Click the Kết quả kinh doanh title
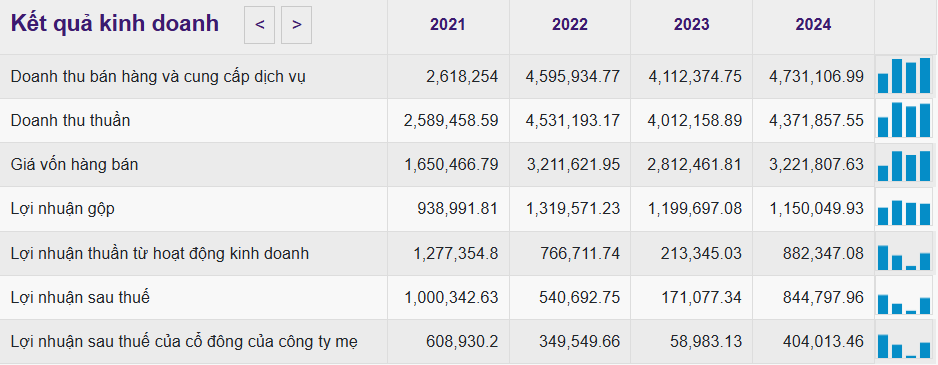This screenshot has width=938, height=365. (x=115, y=23)
